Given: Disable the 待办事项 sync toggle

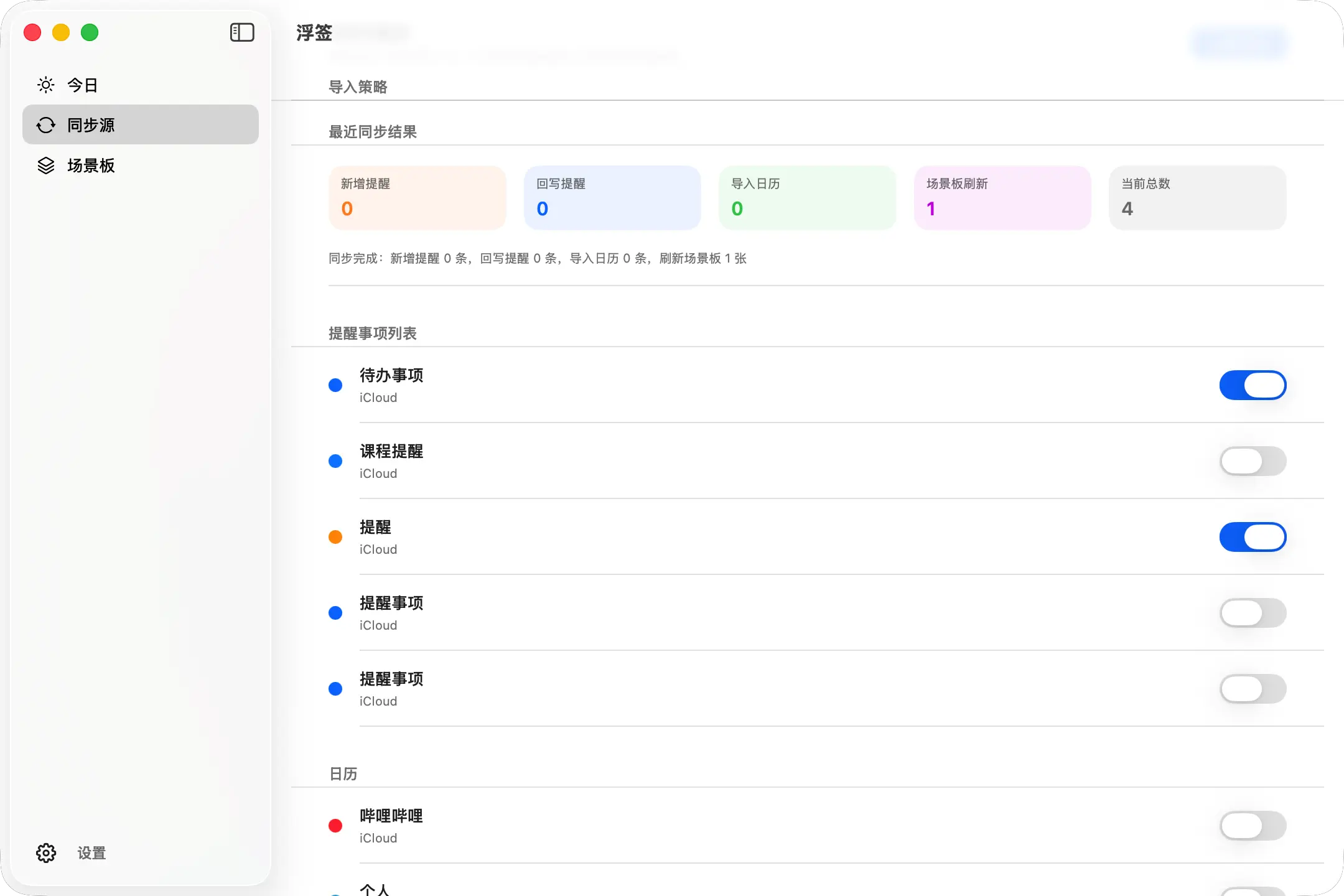Looking at the screenshot, I should pyautogui.click(x=1253, y=385).
